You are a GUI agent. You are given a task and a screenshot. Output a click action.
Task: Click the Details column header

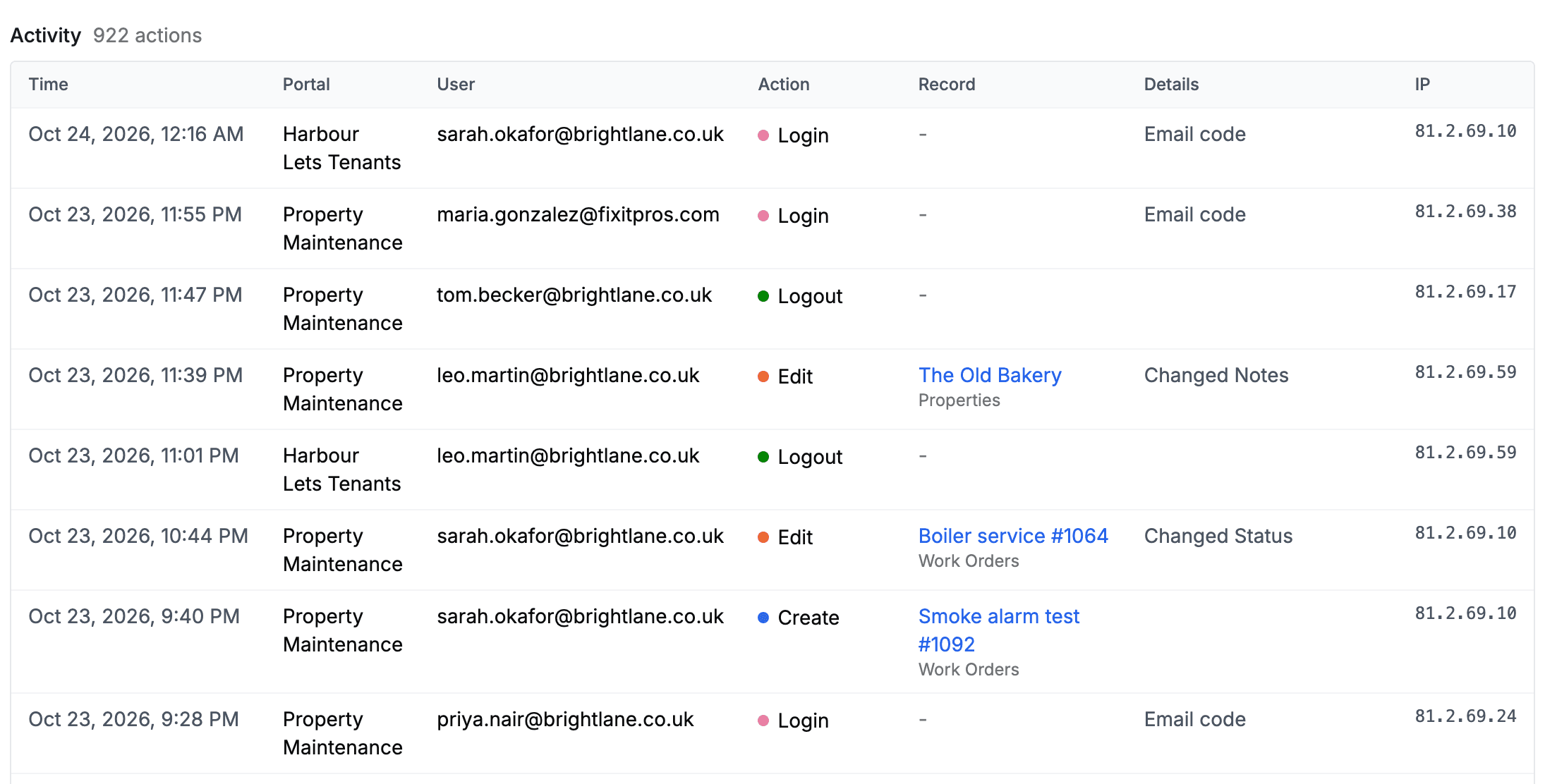coord(1171,85)
